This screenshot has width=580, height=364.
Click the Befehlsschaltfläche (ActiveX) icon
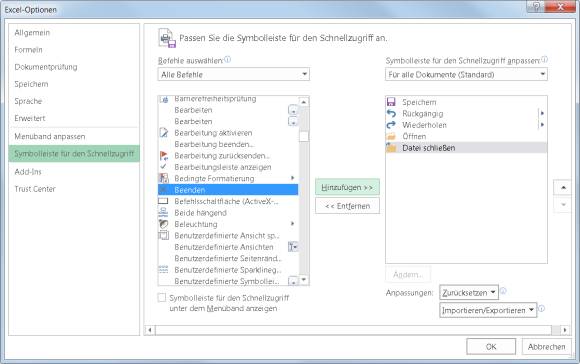(x=163, y=201)
